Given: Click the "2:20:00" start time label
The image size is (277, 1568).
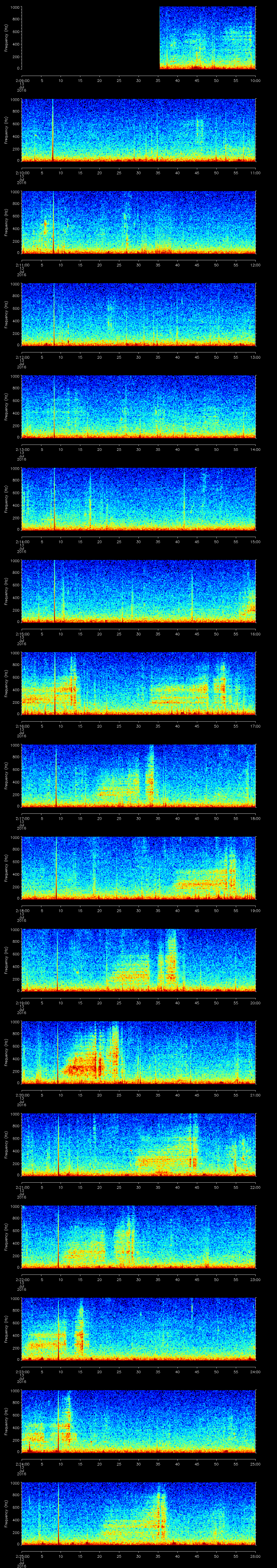Looking at the screenshot, I should [x=22, y=1095].
